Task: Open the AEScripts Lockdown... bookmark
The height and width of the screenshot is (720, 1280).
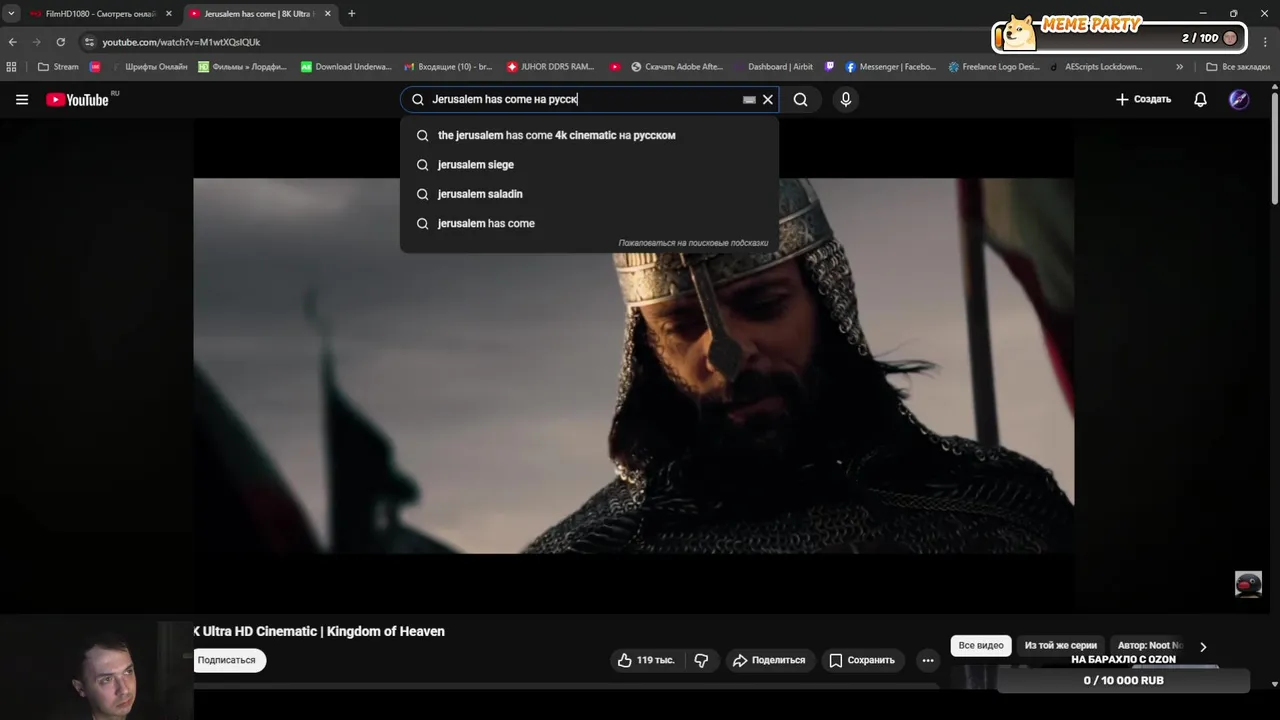Action: (x=1096, y=67)
